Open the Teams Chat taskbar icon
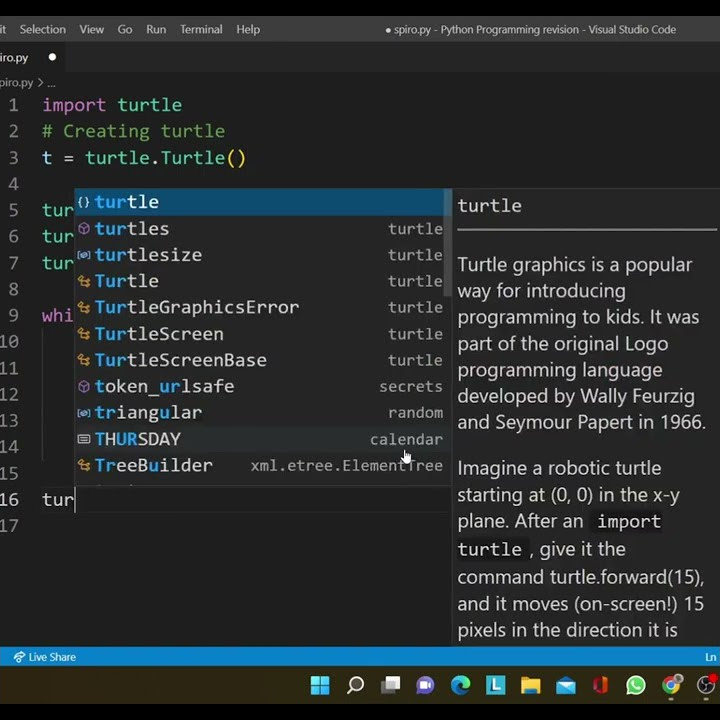 [x=425, y=685]
